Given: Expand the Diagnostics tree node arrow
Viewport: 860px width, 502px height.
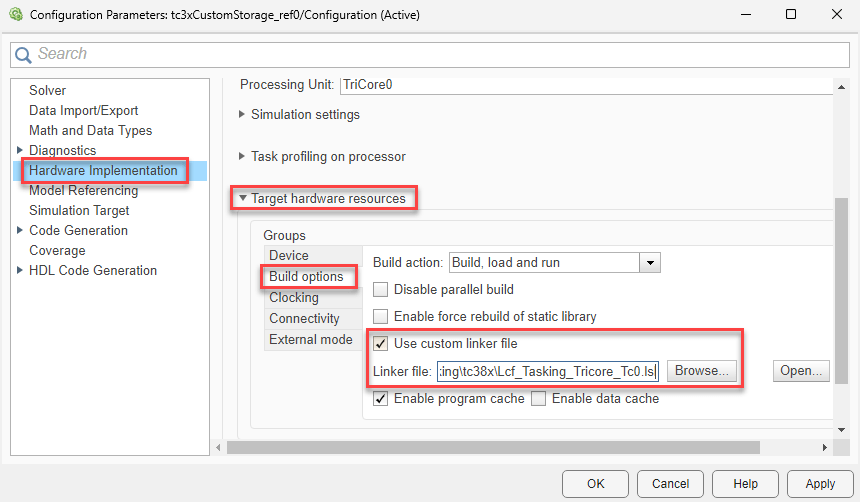Looking at the screenshot, I should 20,151.
